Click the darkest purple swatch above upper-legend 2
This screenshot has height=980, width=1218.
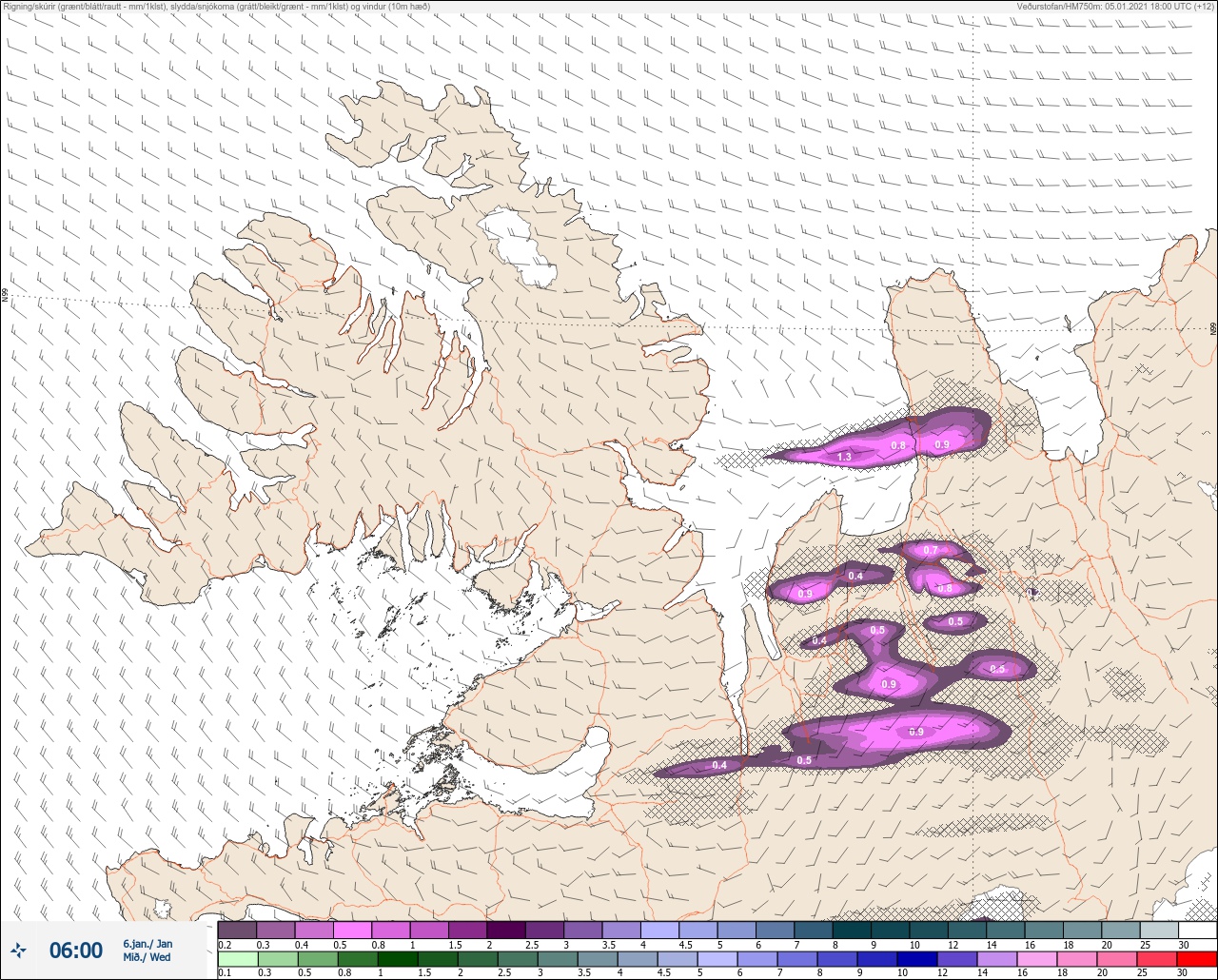[506, 930]
